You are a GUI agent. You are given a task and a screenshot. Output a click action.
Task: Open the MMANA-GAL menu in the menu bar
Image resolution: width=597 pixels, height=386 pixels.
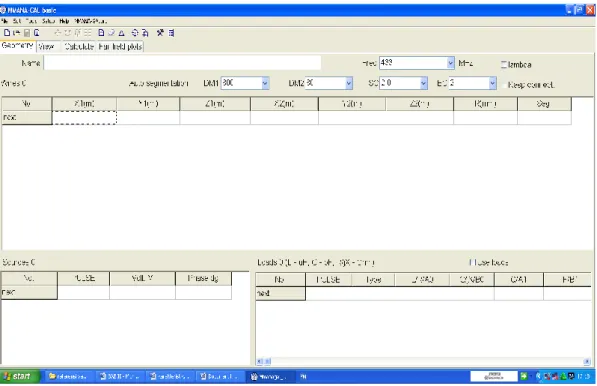[x=90, y=21]
